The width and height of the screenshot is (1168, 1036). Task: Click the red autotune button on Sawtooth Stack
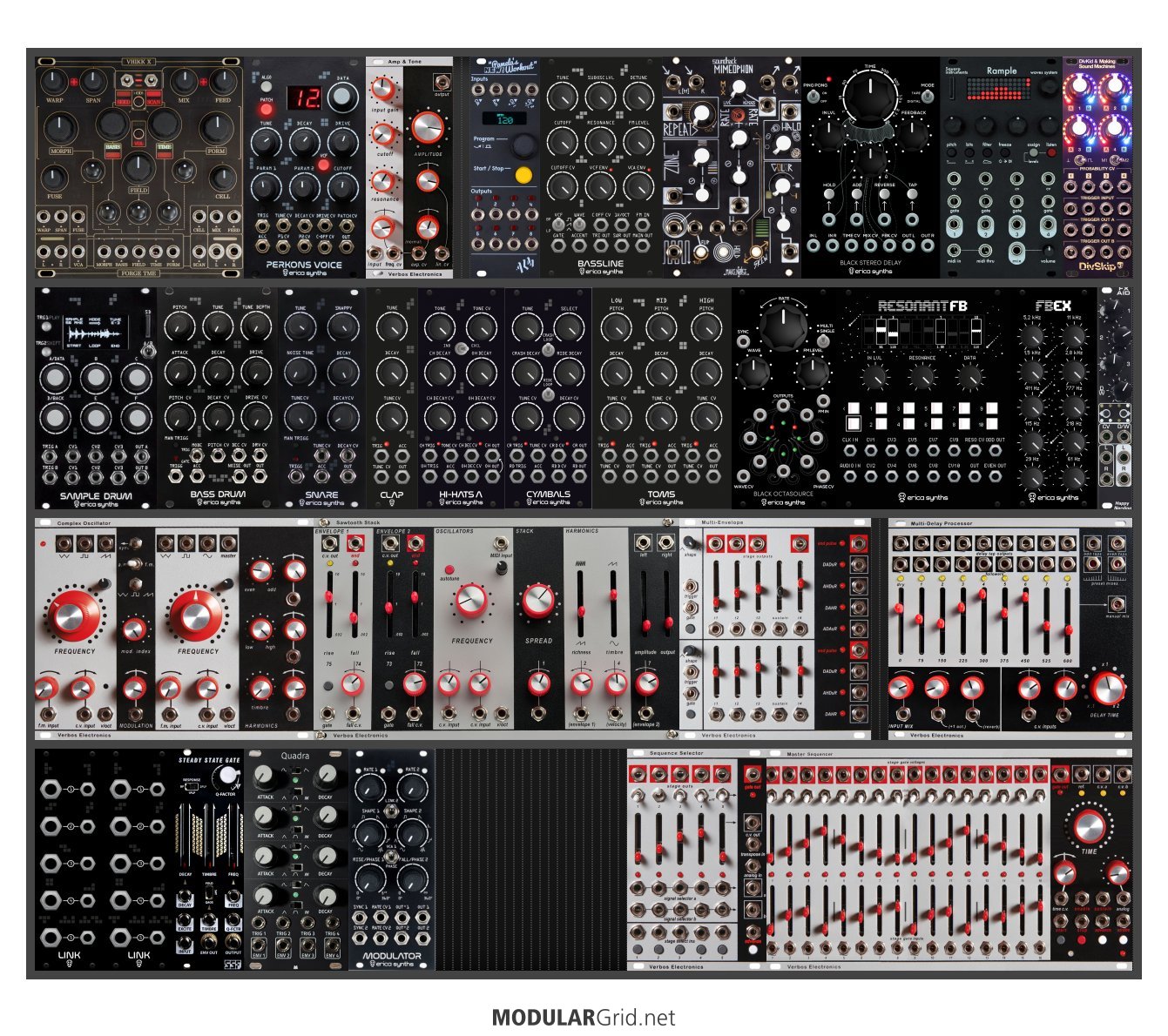(449, 570)
